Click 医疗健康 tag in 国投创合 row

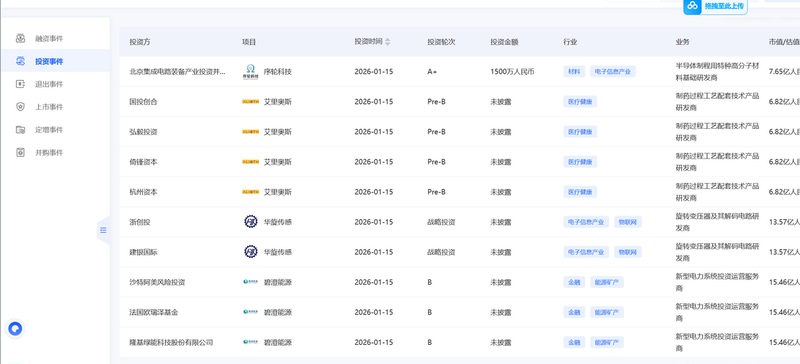[580, 102]
